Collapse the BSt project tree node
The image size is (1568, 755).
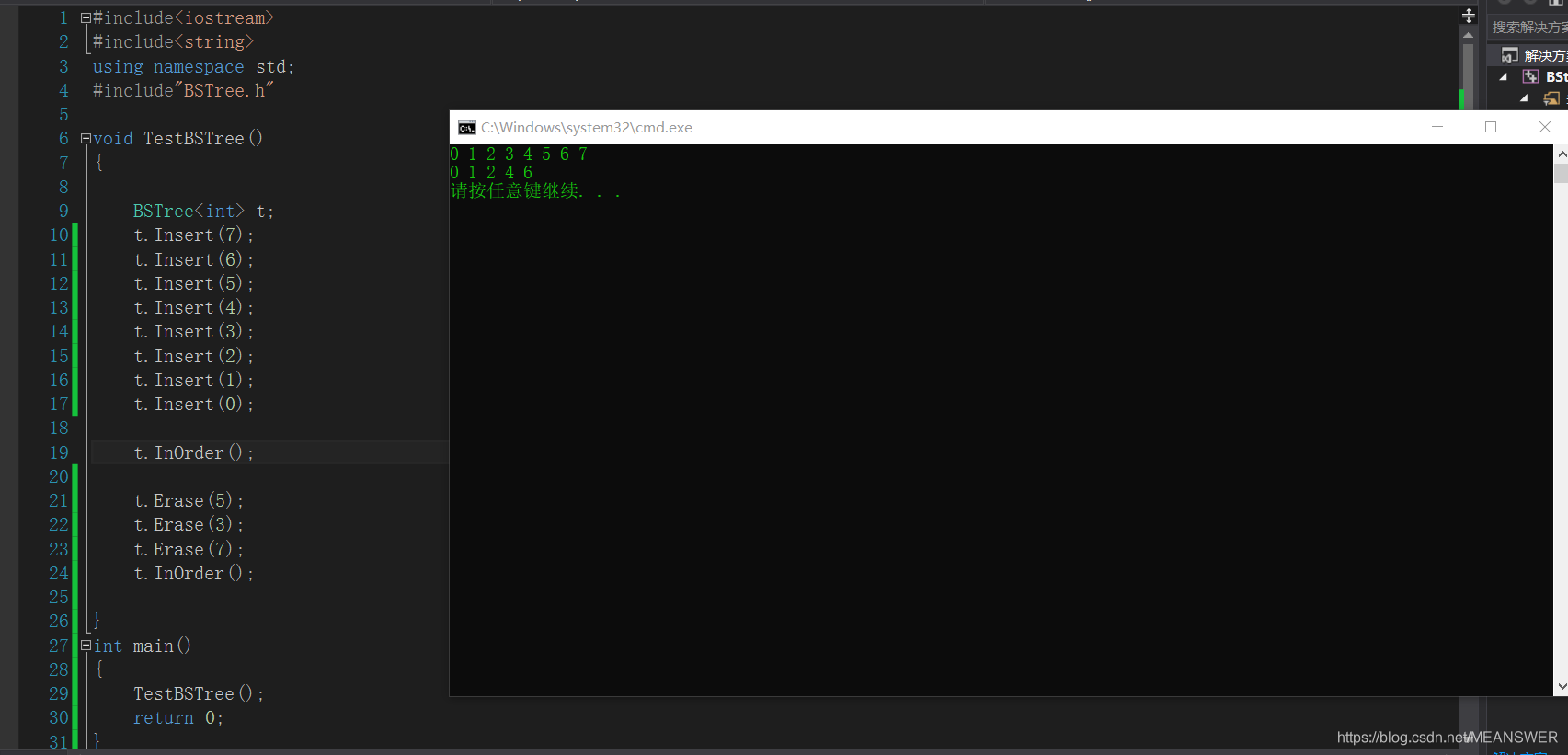point(1504,77)
